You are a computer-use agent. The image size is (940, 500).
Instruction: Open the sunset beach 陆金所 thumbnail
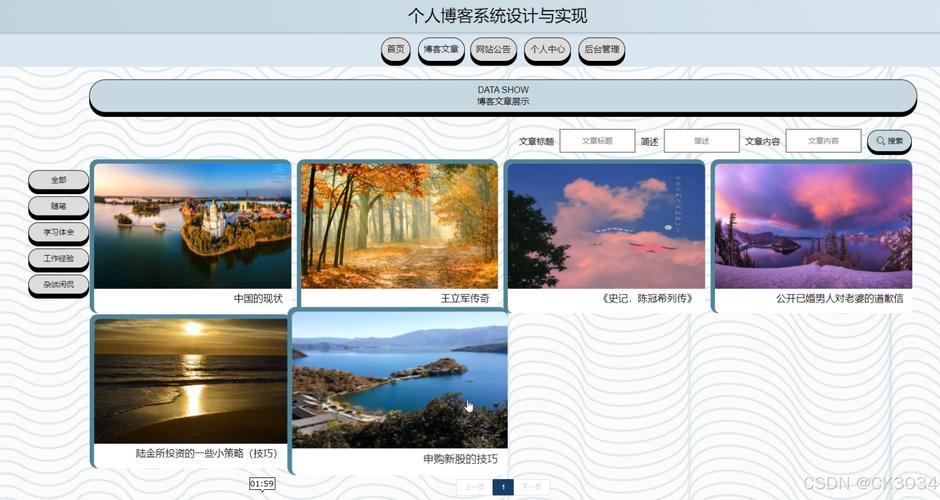pyautogui.click(x=191, y=381)
